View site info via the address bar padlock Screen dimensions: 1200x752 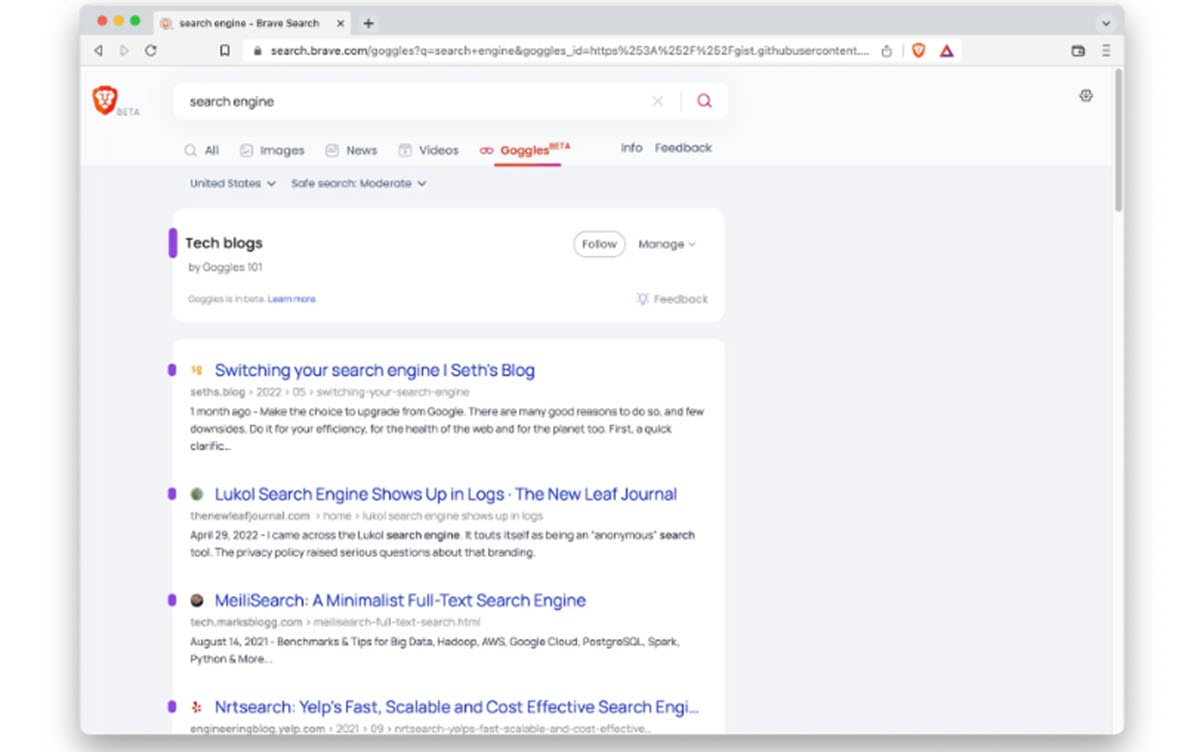(x=257, y=51)
